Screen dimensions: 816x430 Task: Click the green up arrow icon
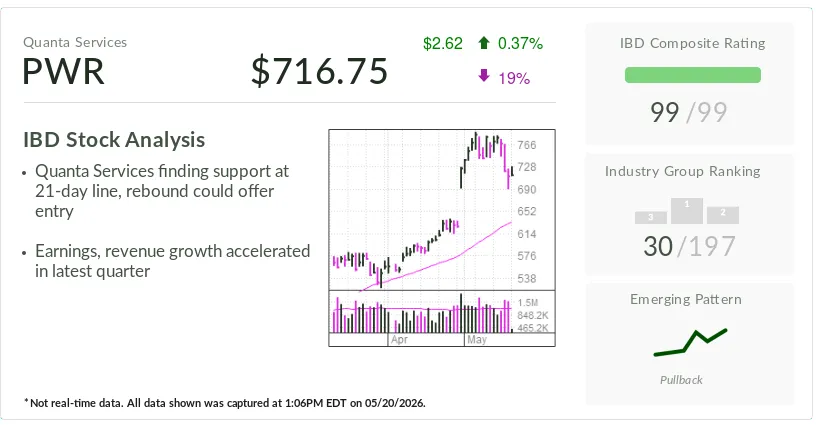coord(483,43)
